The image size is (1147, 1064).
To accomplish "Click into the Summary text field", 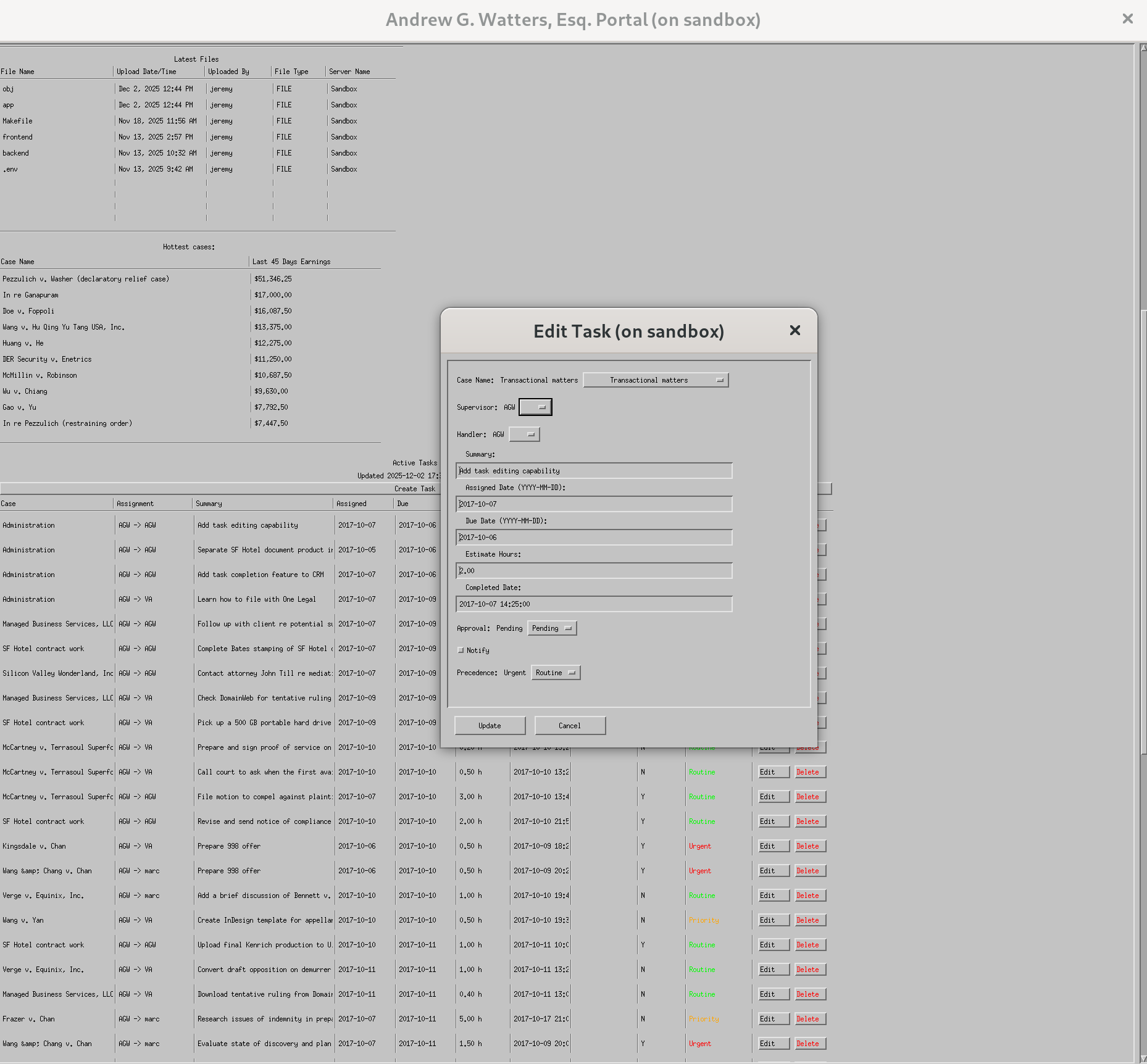I will [594, 471].
